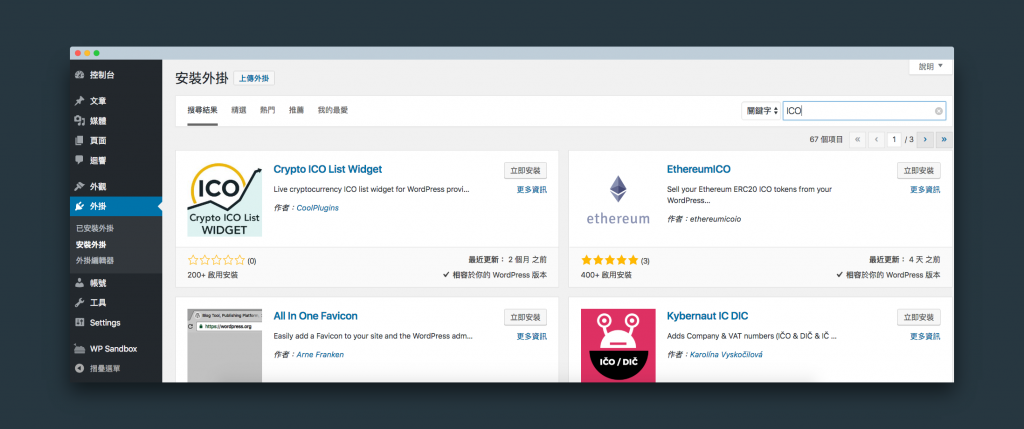Viewport: 1024px width, 429px height.
Task: Switch to the 搜尋結果 tab
Action: (202, 110)
